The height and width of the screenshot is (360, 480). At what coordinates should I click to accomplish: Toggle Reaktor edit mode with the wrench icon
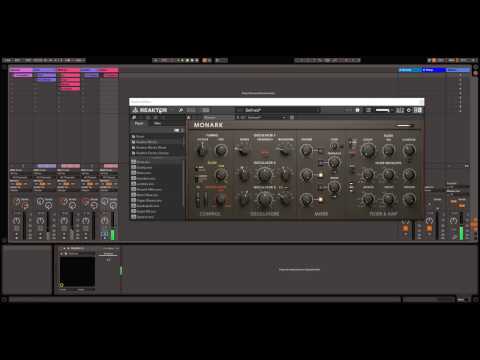(181, 110)
